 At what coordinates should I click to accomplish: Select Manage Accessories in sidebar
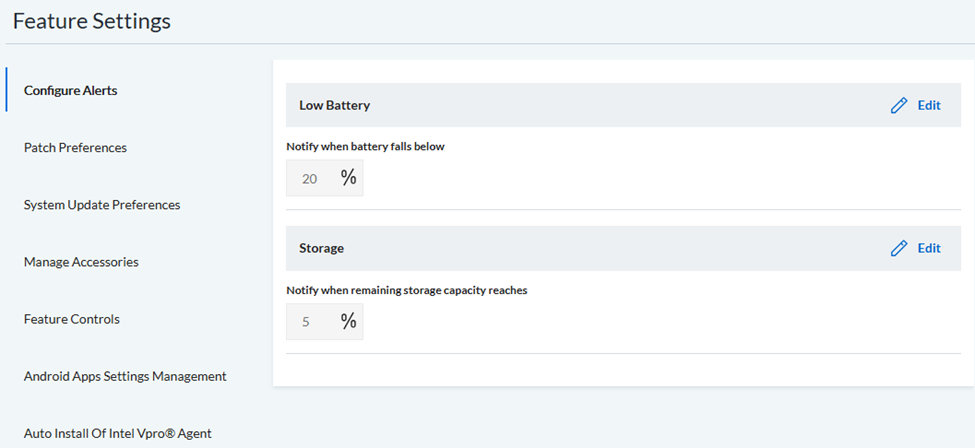(x=81, y=262)
